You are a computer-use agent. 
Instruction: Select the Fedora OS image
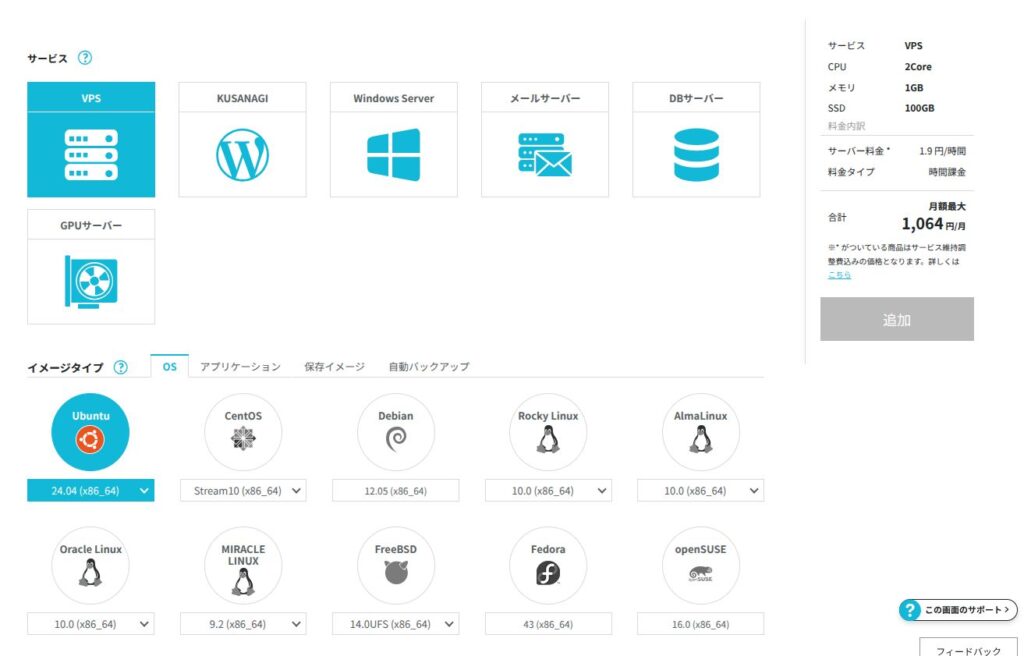pyautogui.click(x=548, y=565)
